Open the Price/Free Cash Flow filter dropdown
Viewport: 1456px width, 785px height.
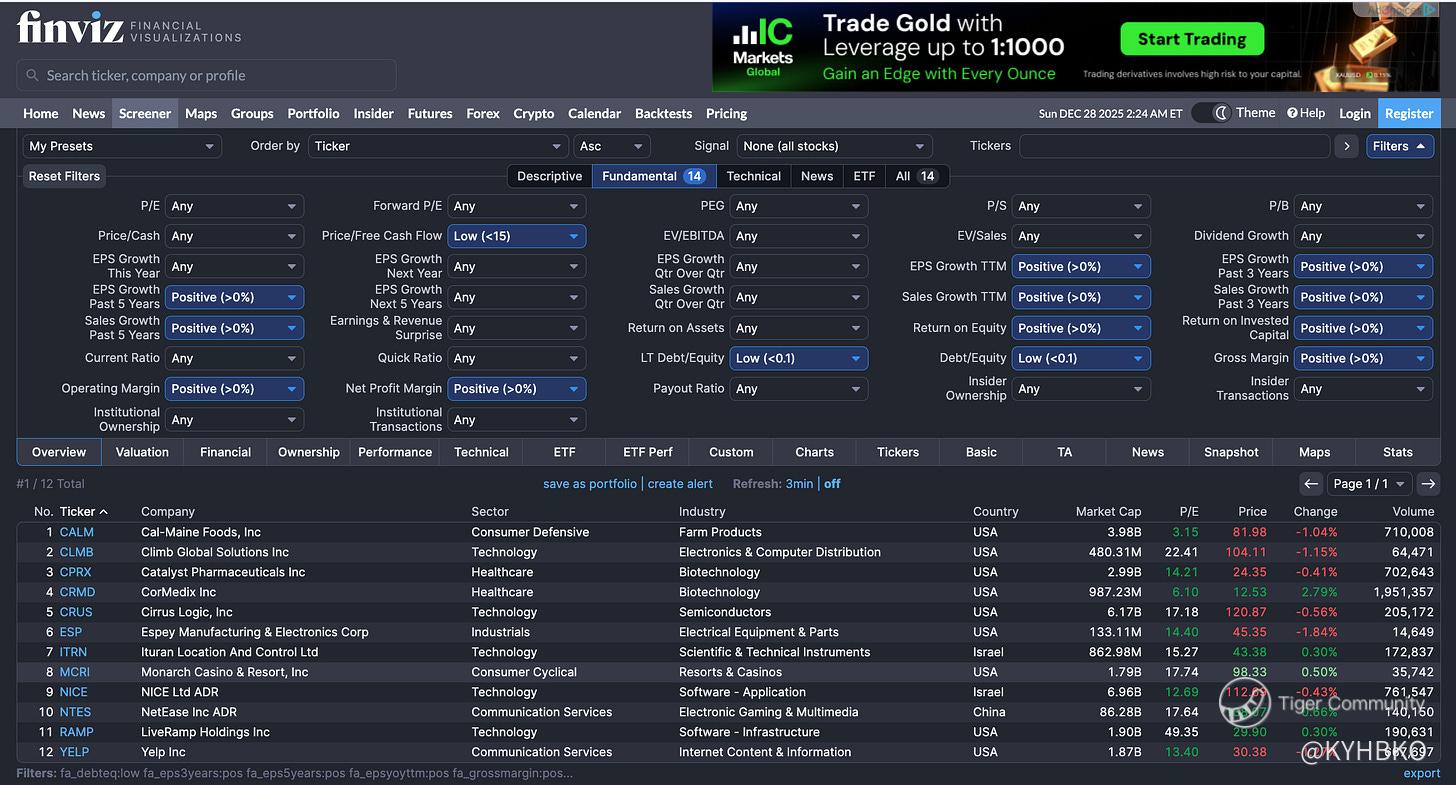pos(516,236)
